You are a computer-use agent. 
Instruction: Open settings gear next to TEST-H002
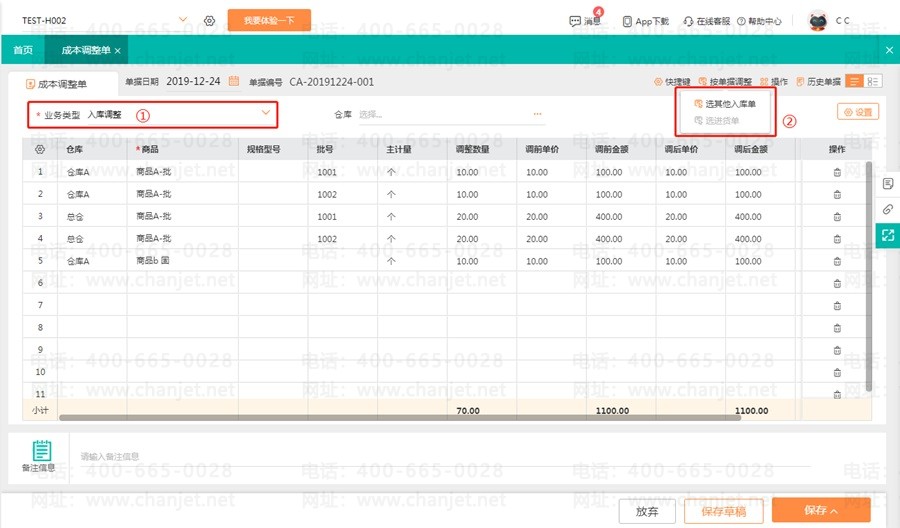tap(210, 21)
